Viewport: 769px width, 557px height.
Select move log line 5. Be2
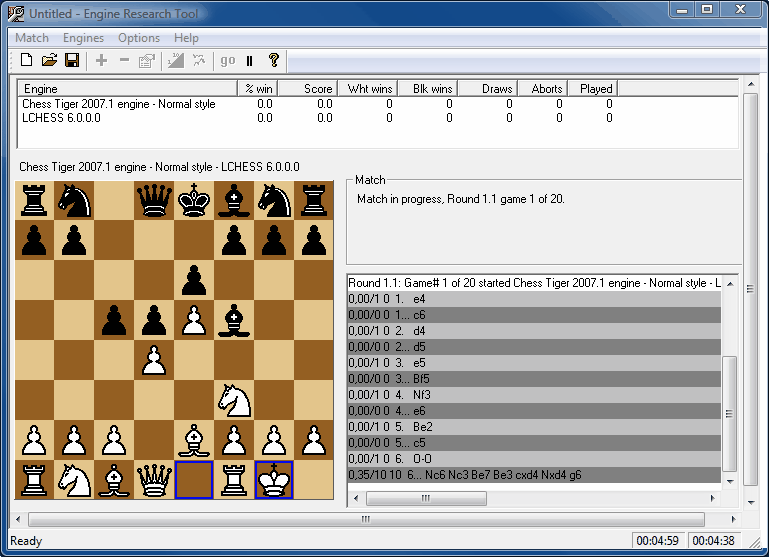[x=534, y=427]
